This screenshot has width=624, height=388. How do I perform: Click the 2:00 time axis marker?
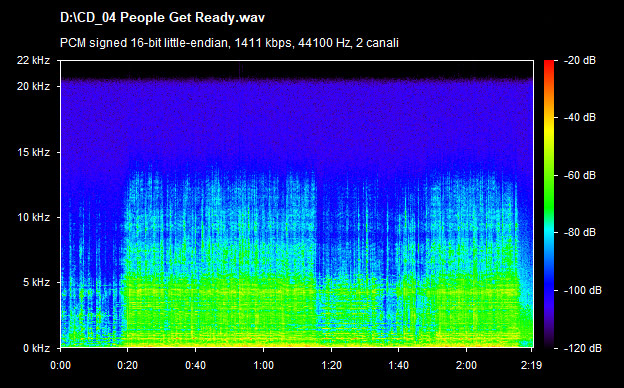pyautogui.click(x=466, y=365)
